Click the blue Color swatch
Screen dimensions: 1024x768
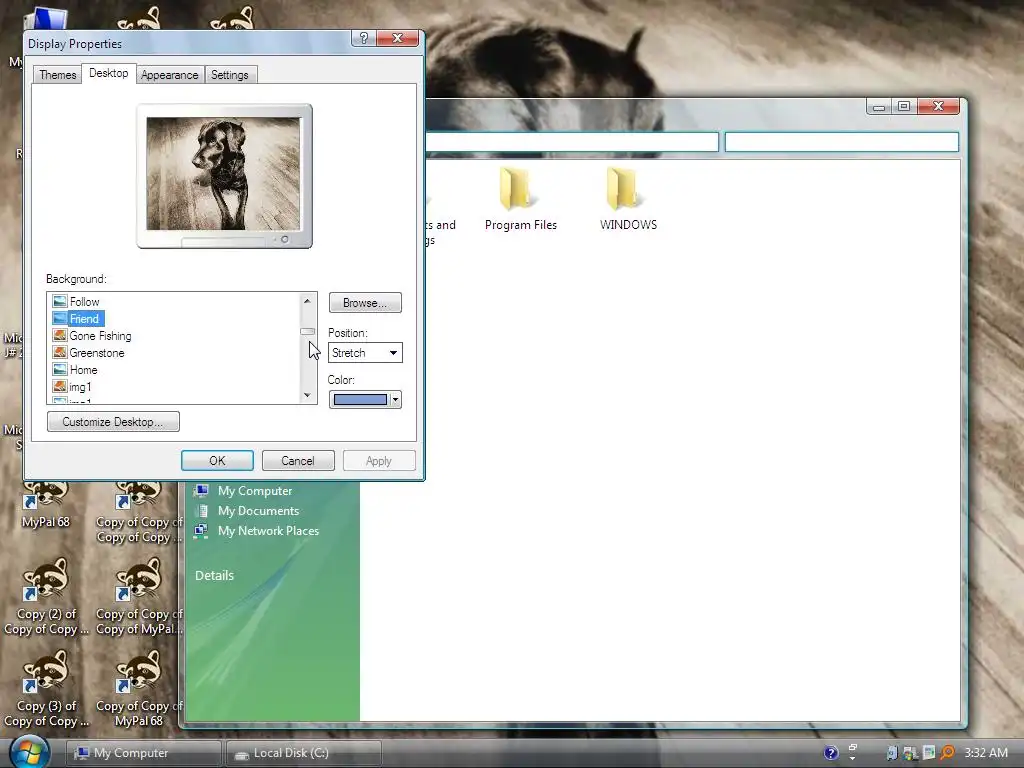coord(360,400)
